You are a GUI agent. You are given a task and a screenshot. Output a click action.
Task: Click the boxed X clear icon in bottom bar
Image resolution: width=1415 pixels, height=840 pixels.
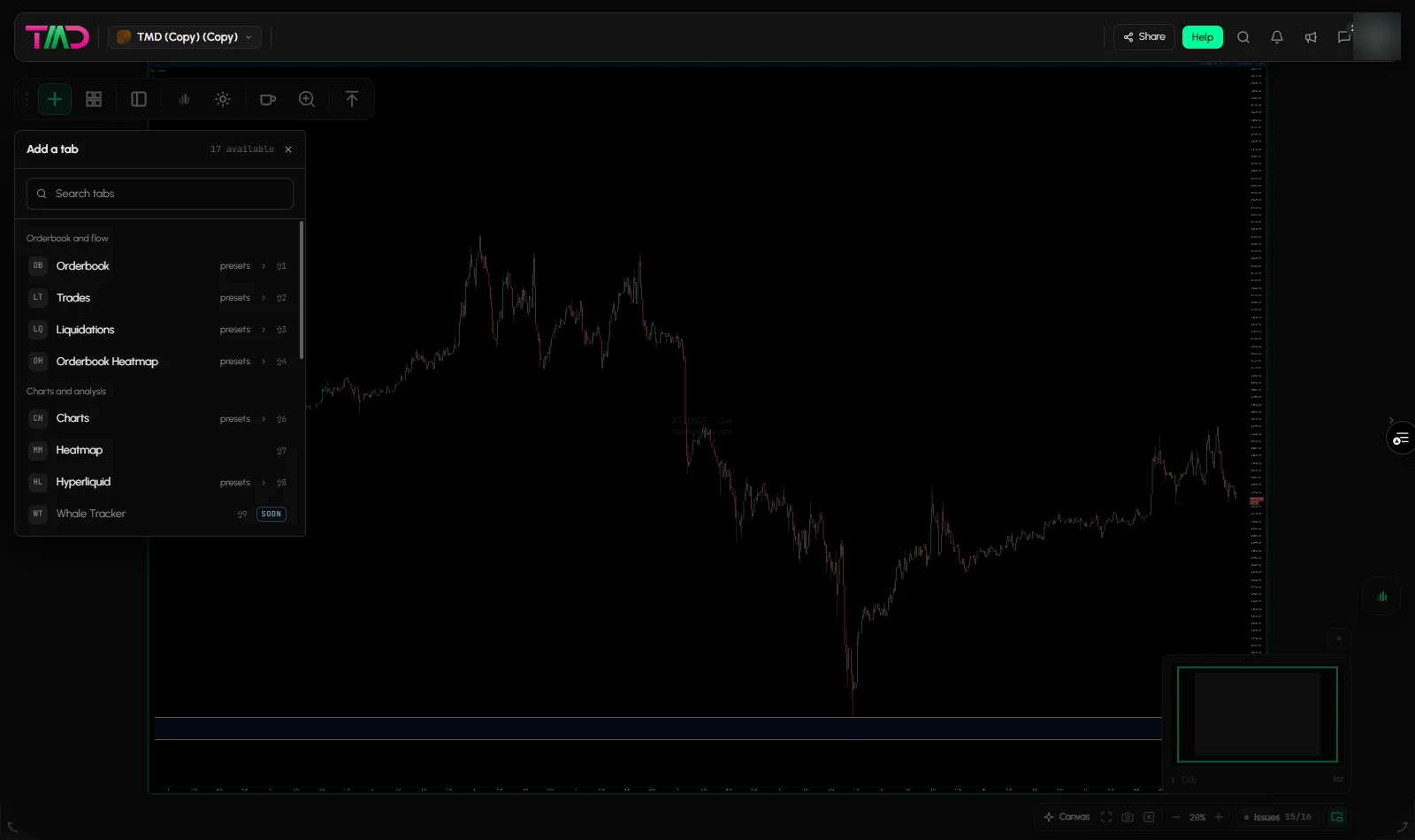click(x=1149, y=817)
